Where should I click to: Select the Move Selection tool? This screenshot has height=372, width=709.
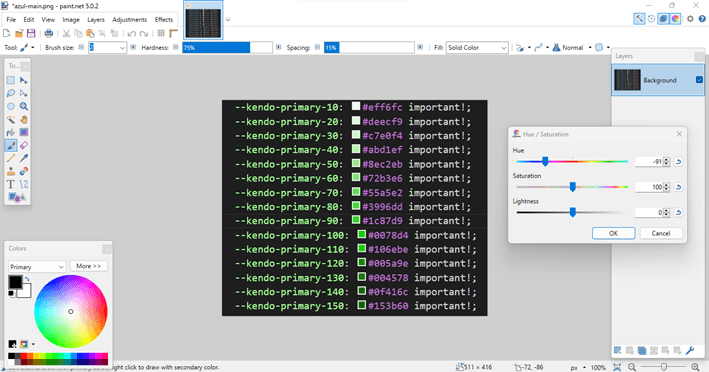pos(24,94)
